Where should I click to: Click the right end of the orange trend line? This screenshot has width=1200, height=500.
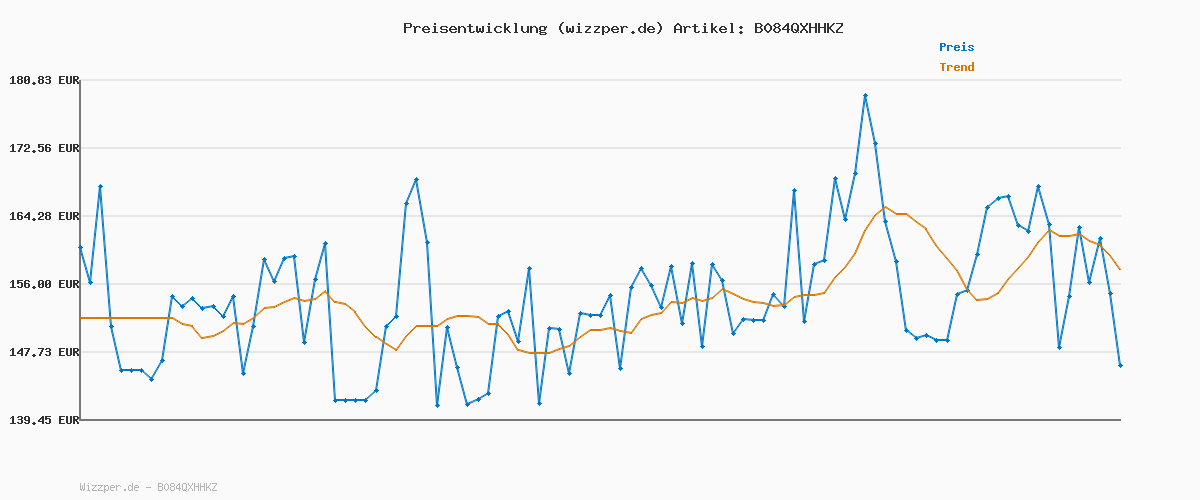pos(1120,269)
